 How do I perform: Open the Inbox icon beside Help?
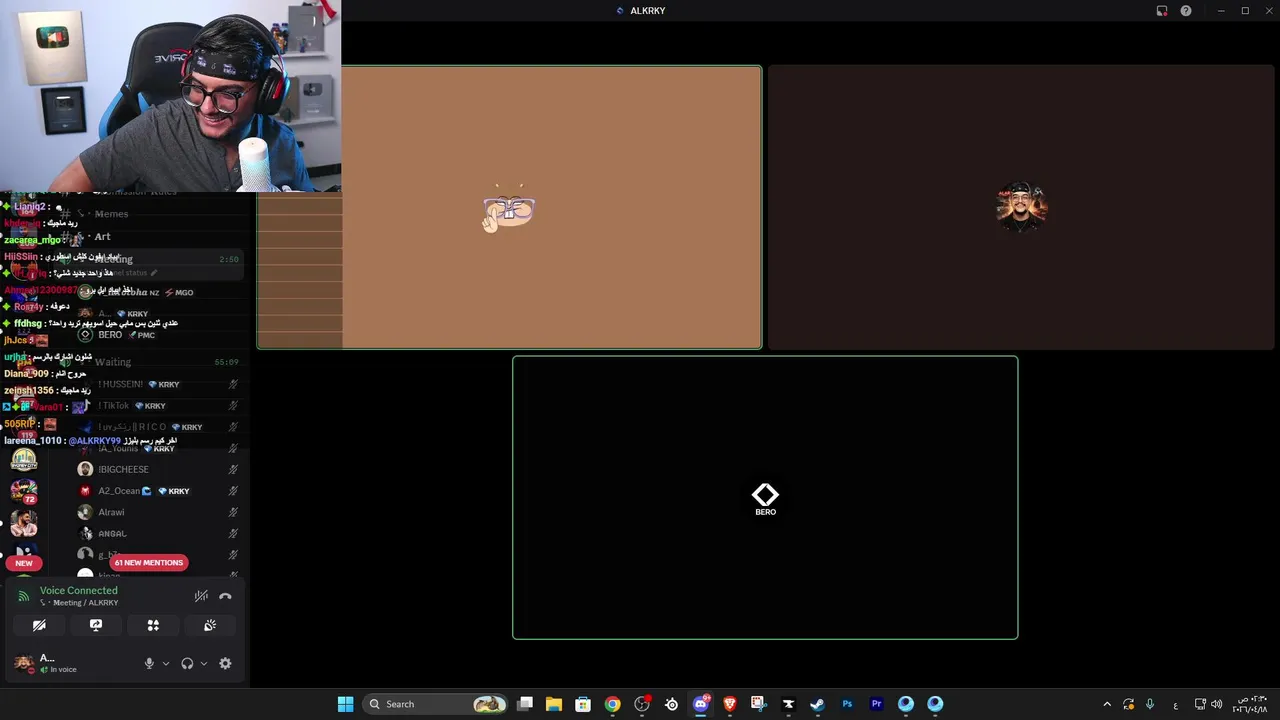coord(1162,11)
